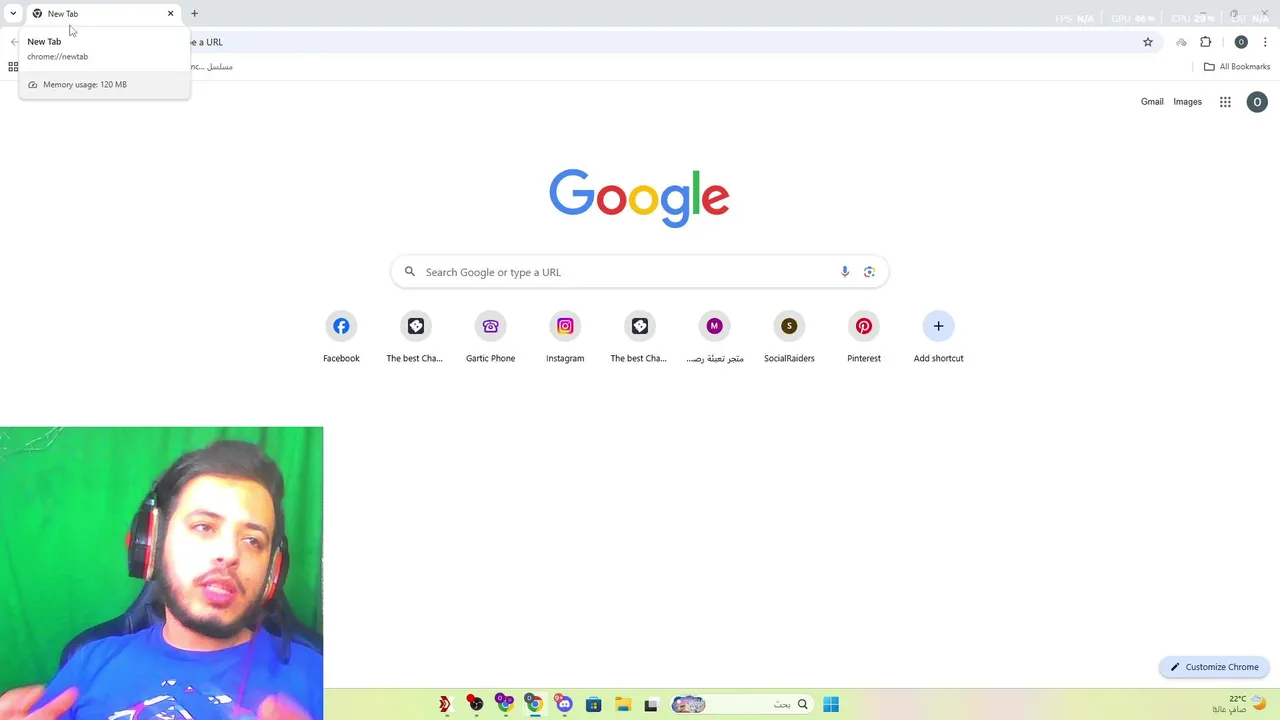The height and width of the screenshot is (720, 1280).
Task: Click the magnifier icon in Google search box
Action: pyautogui.click(x=410, y=272)
